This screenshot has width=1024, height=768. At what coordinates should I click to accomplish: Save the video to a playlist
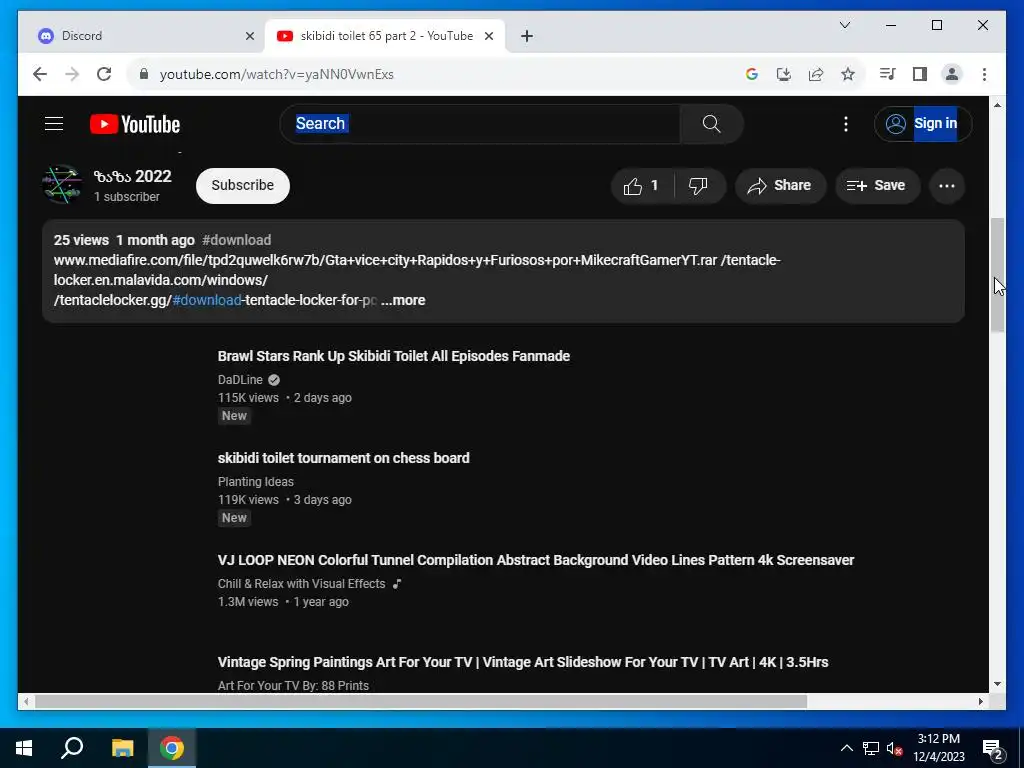pyautogui.click(x=877, y=186)
